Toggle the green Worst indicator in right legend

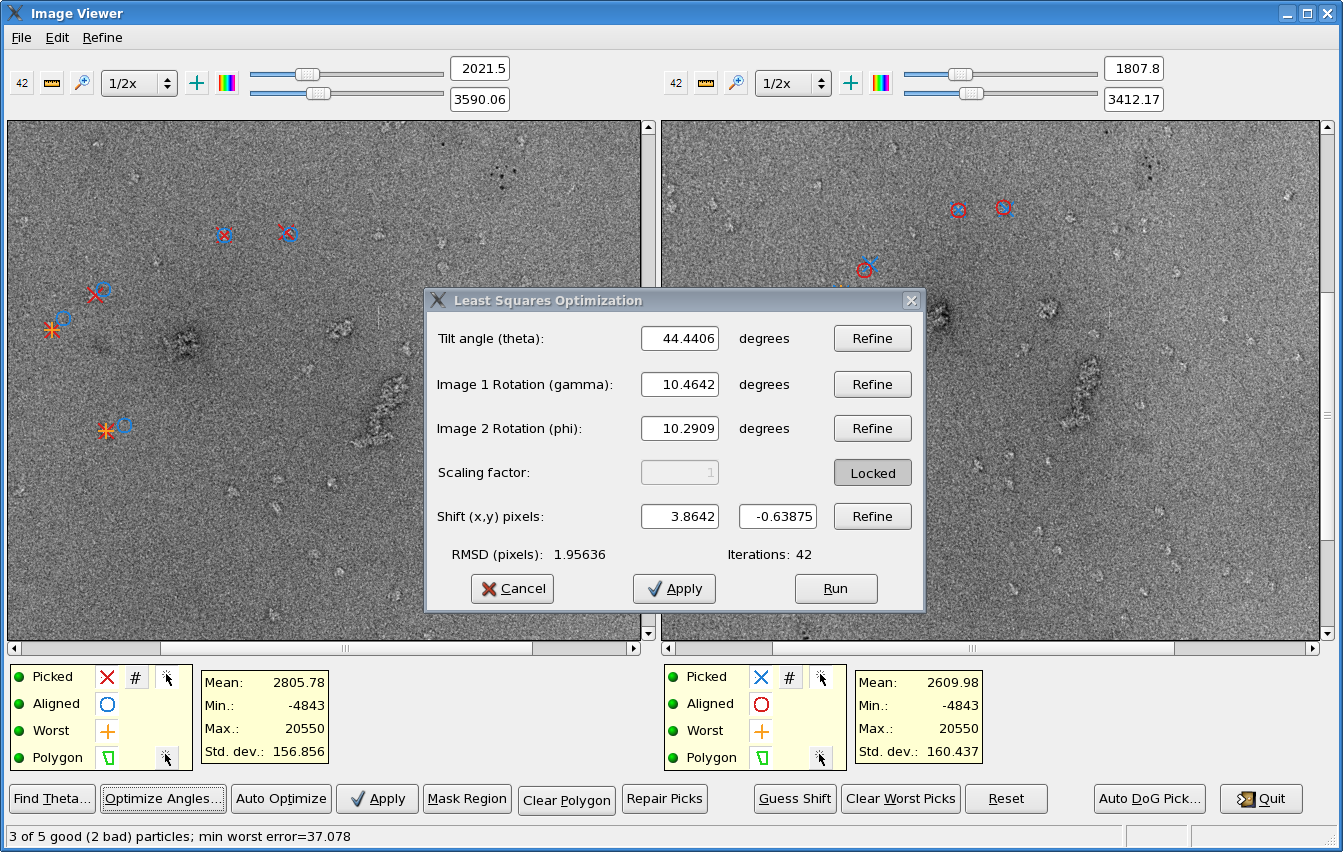[x=673, y=731]
